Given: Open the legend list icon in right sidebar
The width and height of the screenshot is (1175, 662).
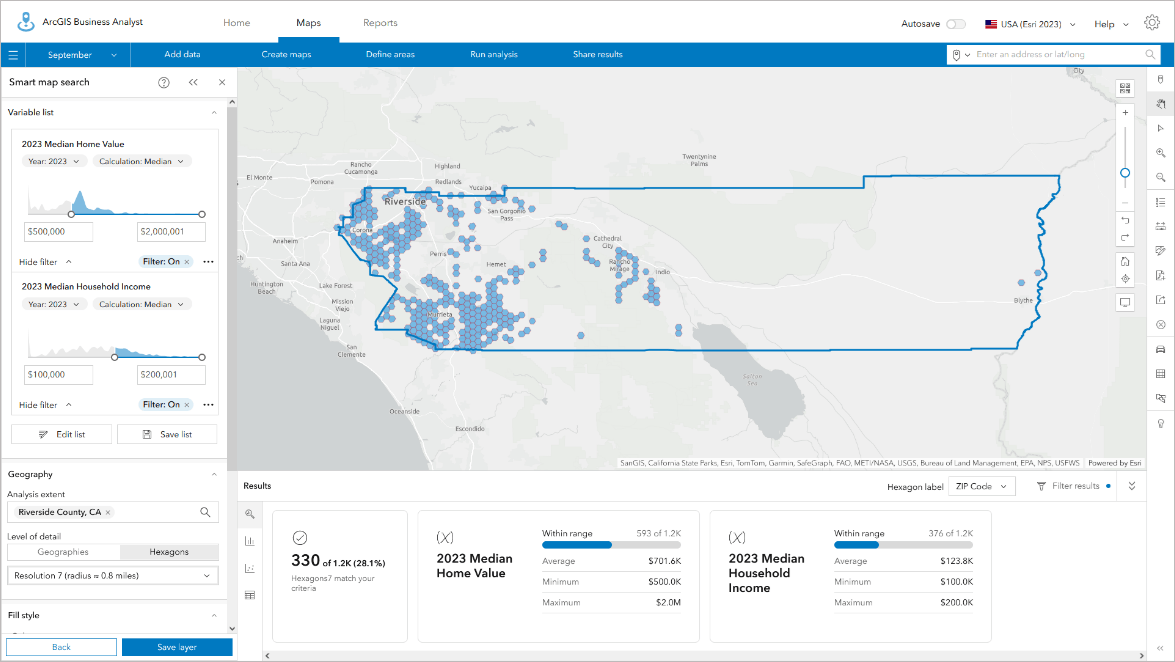Looking at the screenshot, I should 1159,202.
